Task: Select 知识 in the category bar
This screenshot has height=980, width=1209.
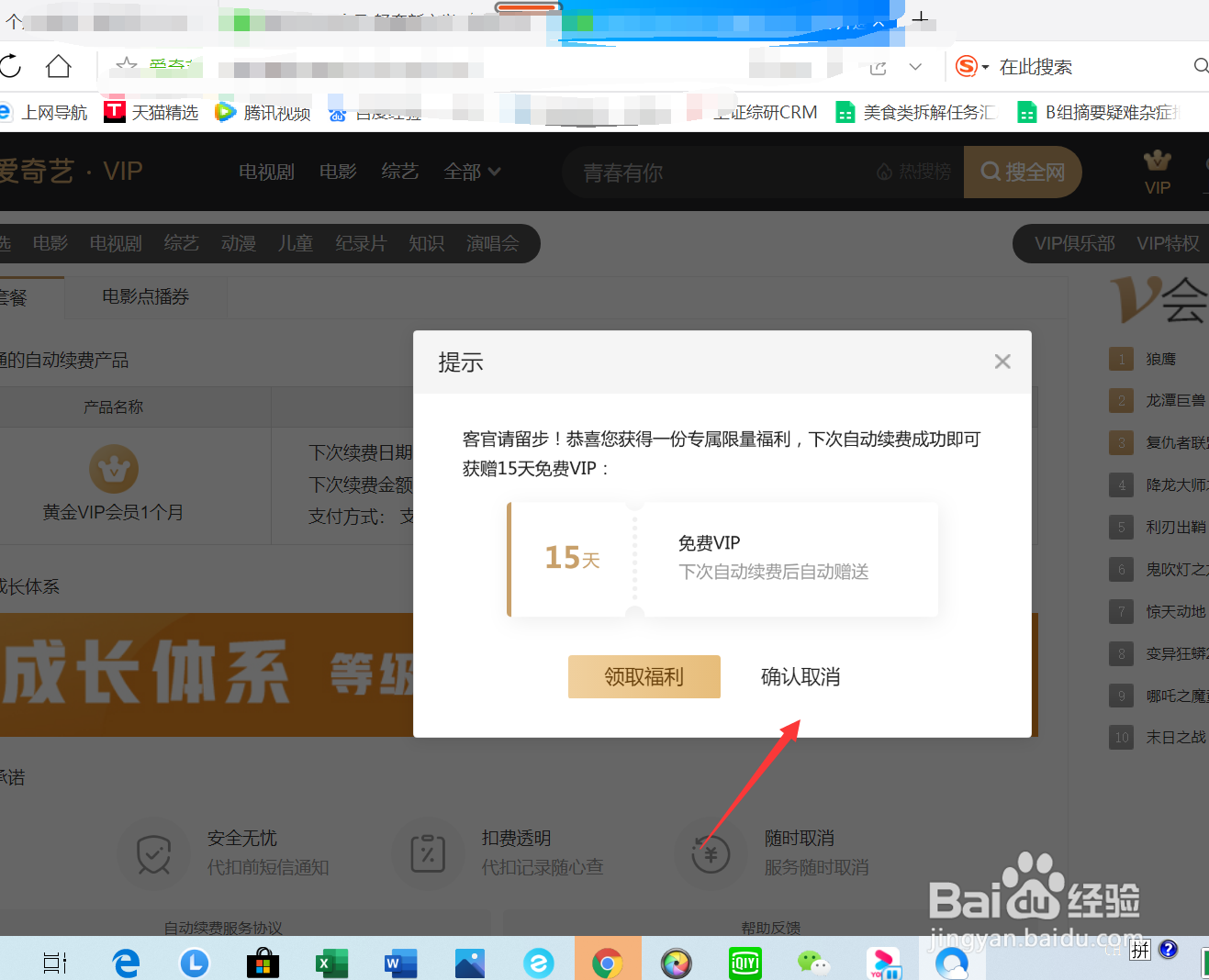Action: tap(427, 243)
